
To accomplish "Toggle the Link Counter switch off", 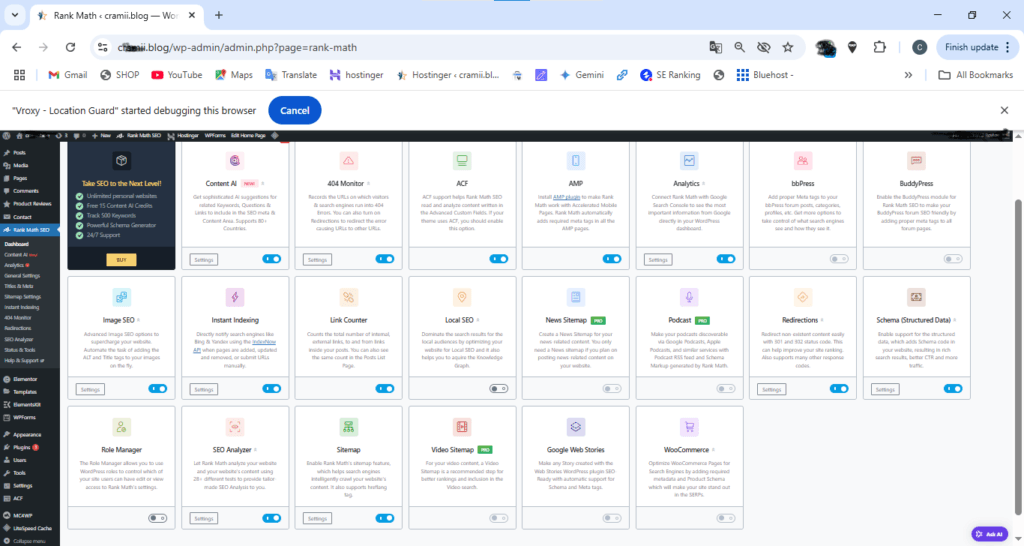I will pos(385,389).
